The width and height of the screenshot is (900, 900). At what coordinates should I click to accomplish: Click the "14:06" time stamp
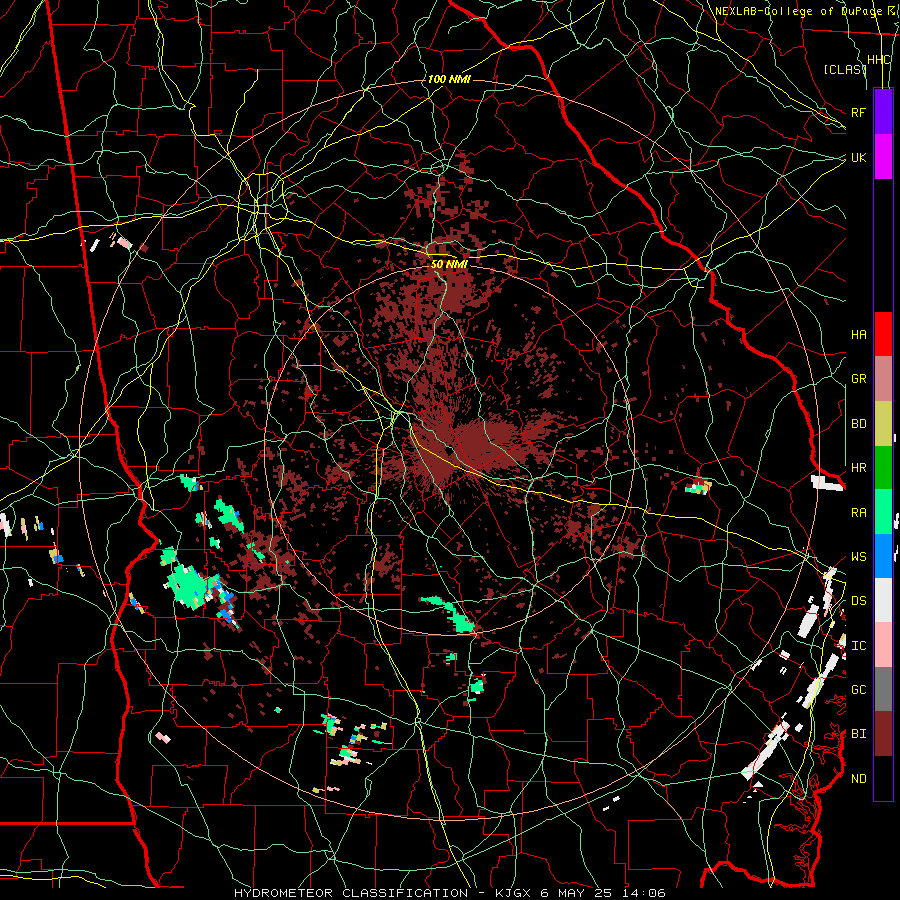[x=644, y=893]
